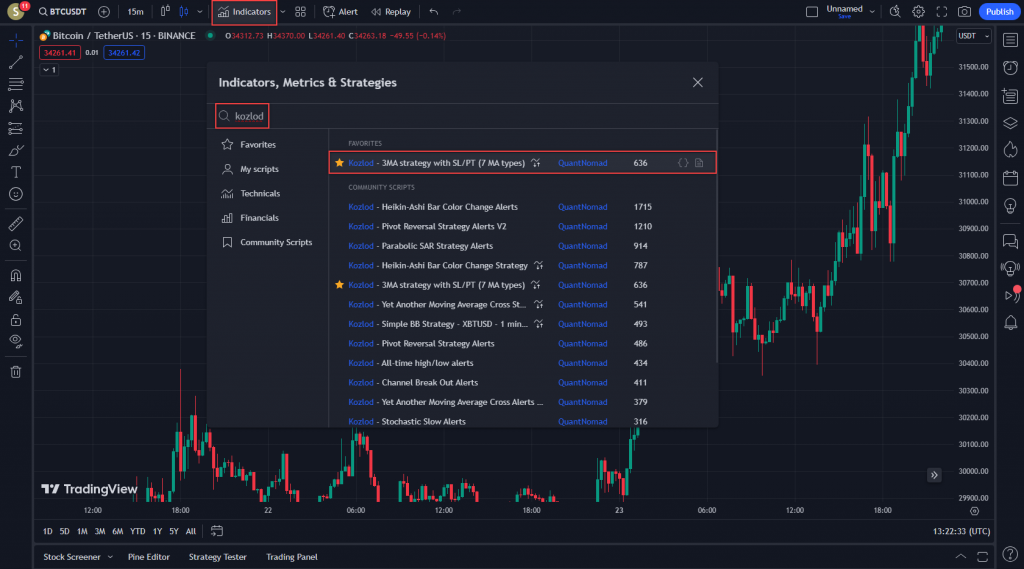Collapse the indicator legend chevron
The width and height of the screenshot is (1024, 569).
pyautogui.click(x=50, y=69)
